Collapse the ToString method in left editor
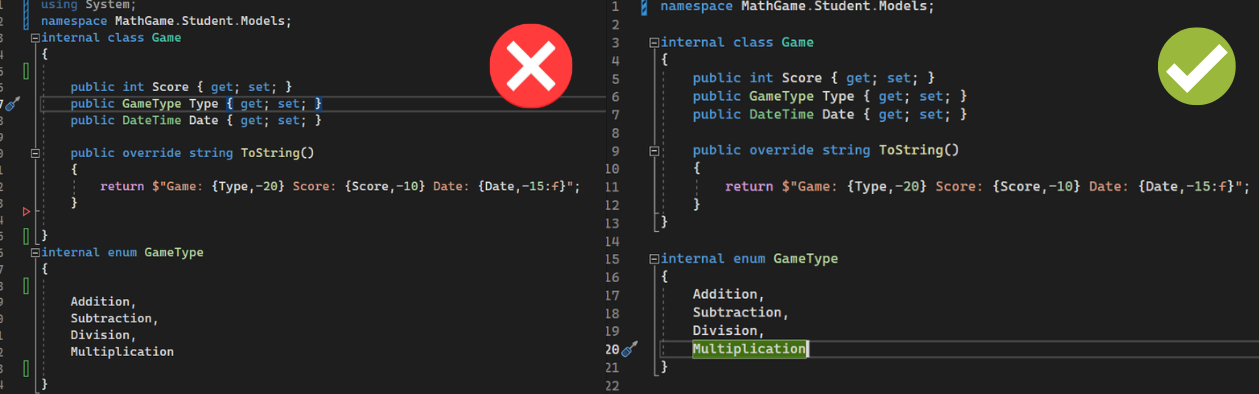This screenshot has height=394, width=1259. [36, 153]
